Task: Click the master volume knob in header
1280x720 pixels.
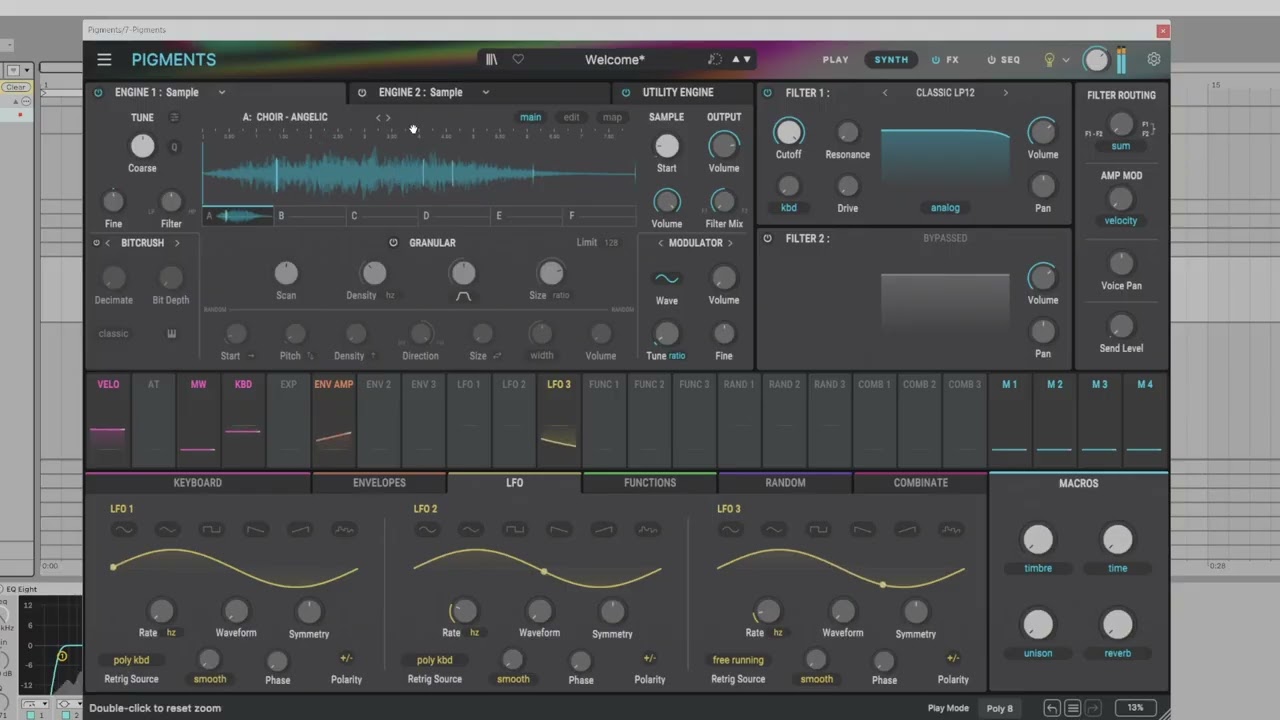Action: click(1096, 60)
